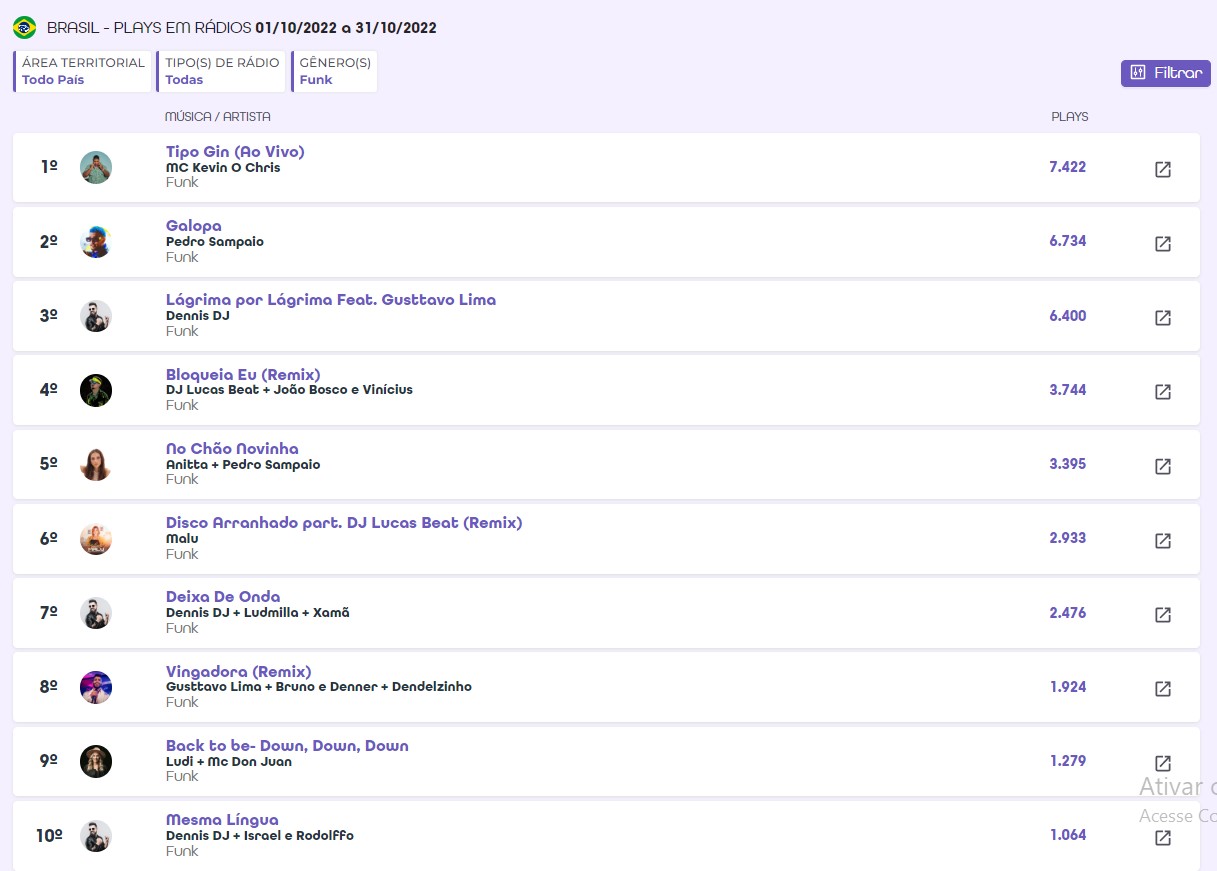Image resolution: width=1217 pixels, height=871 pixels.
Task: Click Dennis DJ avatar in Mesma Língua row
Action: pos(96,836)
